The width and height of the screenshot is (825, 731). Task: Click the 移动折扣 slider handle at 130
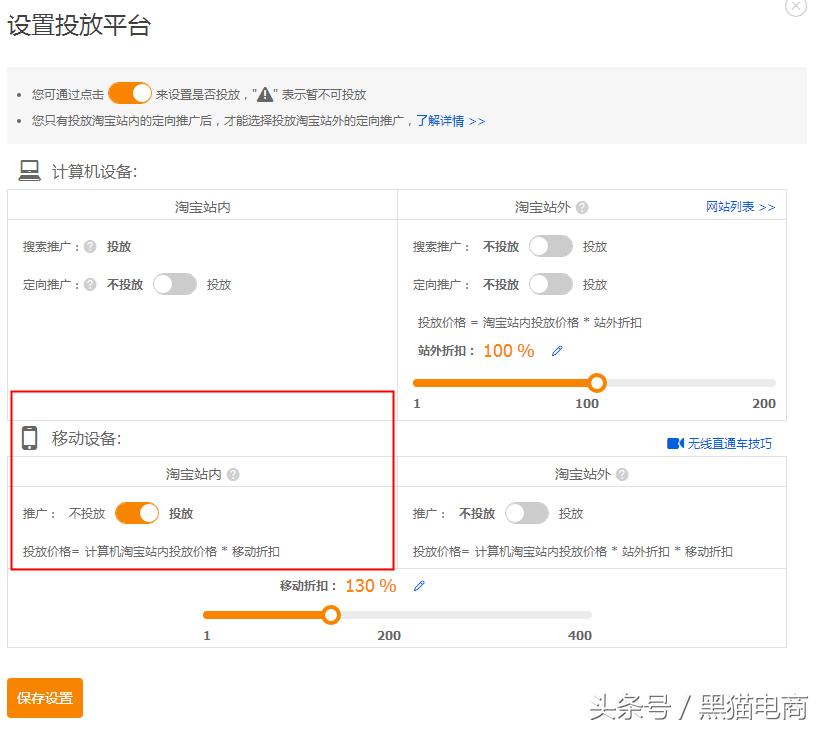click(331, 615)
